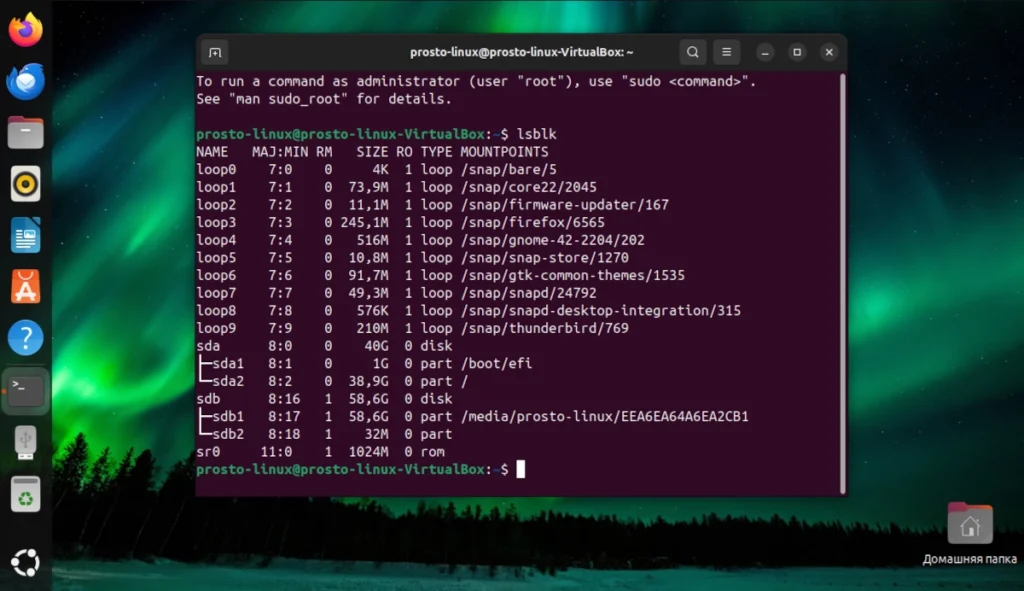Viewport: 1024px width, 591px height.
Task: Click the sdb1 partition name
Action: (228, 416)
